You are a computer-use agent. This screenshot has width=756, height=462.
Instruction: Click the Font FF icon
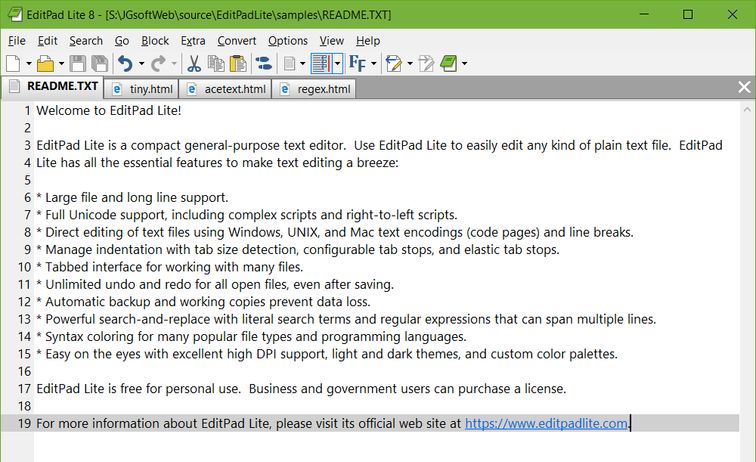[x=357, y=63]
